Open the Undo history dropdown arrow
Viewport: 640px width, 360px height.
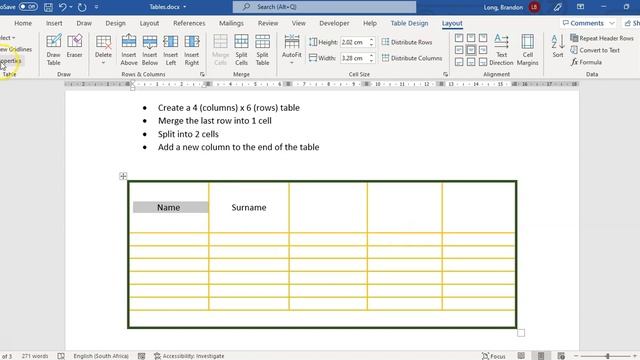pyautogui.click(x=71, y=7)
